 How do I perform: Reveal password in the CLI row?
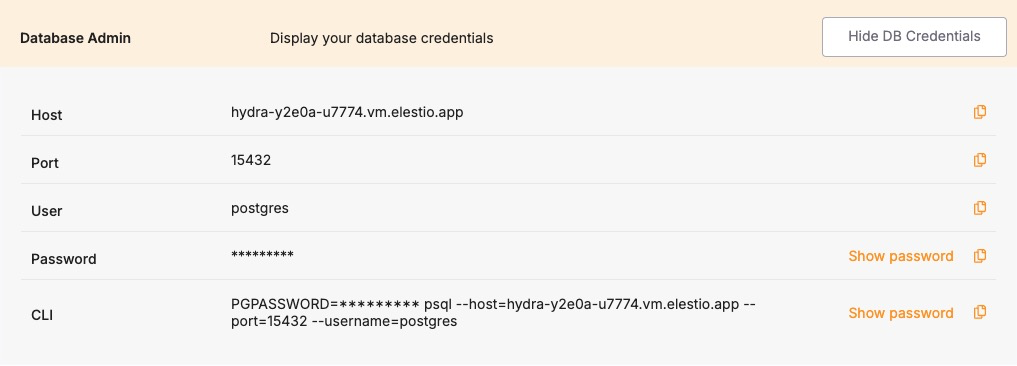pyautogui.click(x=901, y=313)
